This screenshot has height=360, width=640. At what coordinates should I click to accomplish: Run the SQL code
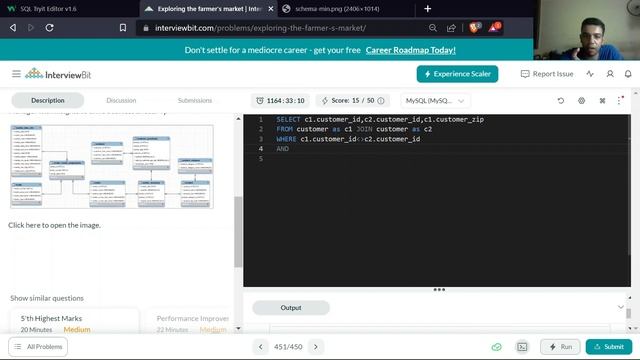(560, 347)
